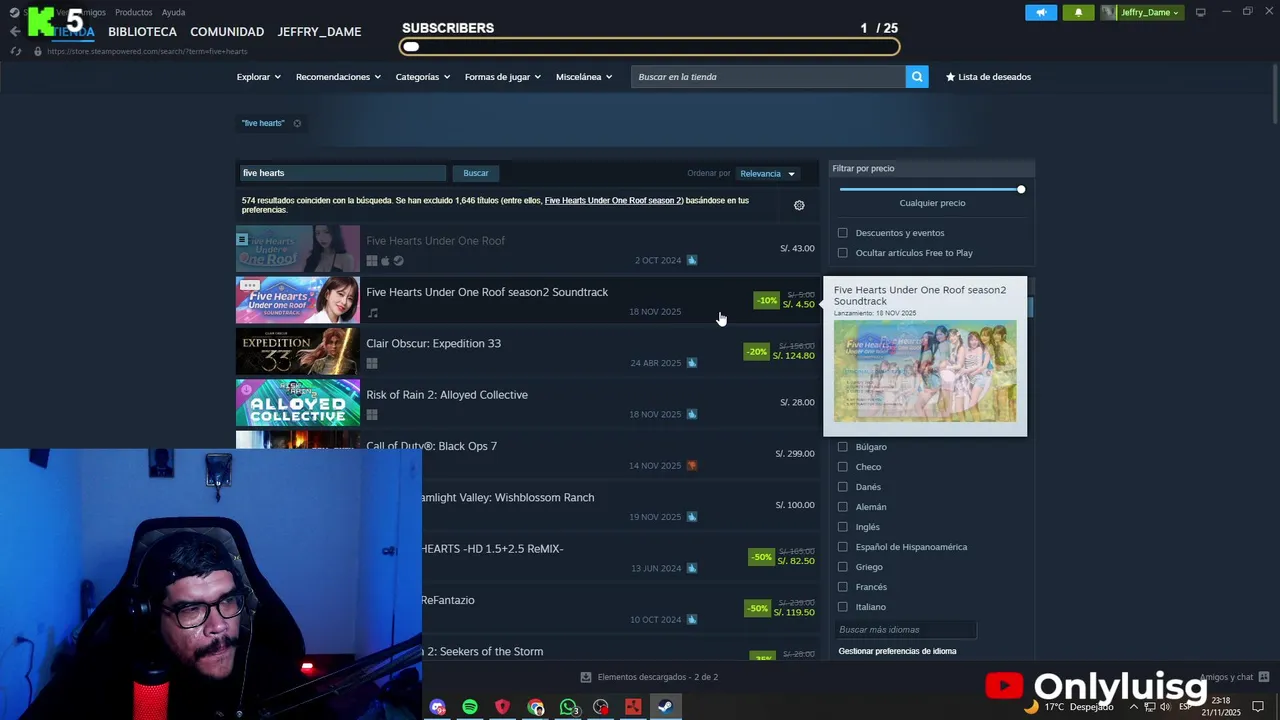Click Gestionar preferencias de idioma
Viewport: 1280px width, 720px height.
pyautogui.click(x=897, y=651)
